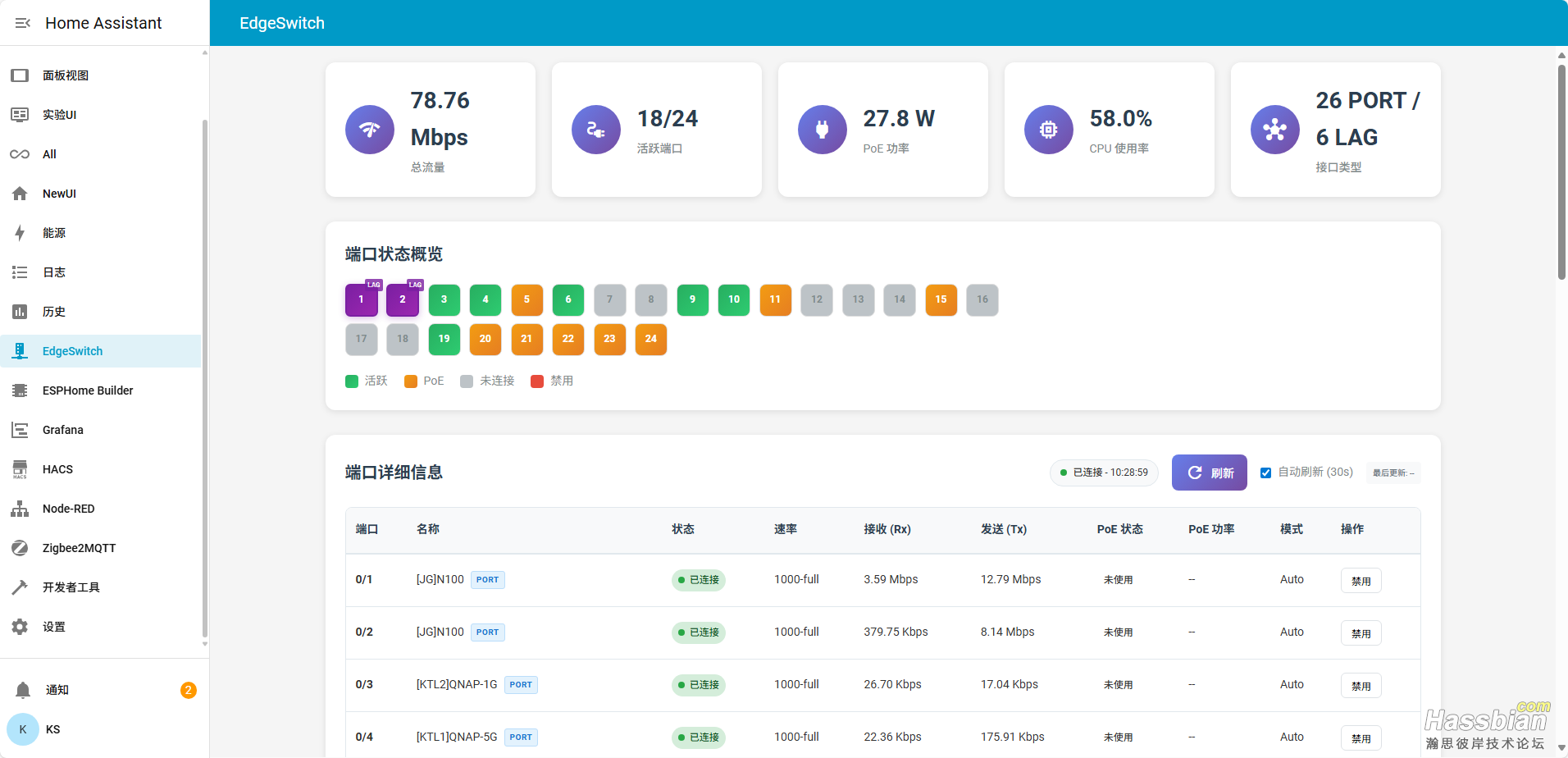1568x758 pixels.
Task: Click the [KTL2]QNAP-1G port name
Action: 457,684
